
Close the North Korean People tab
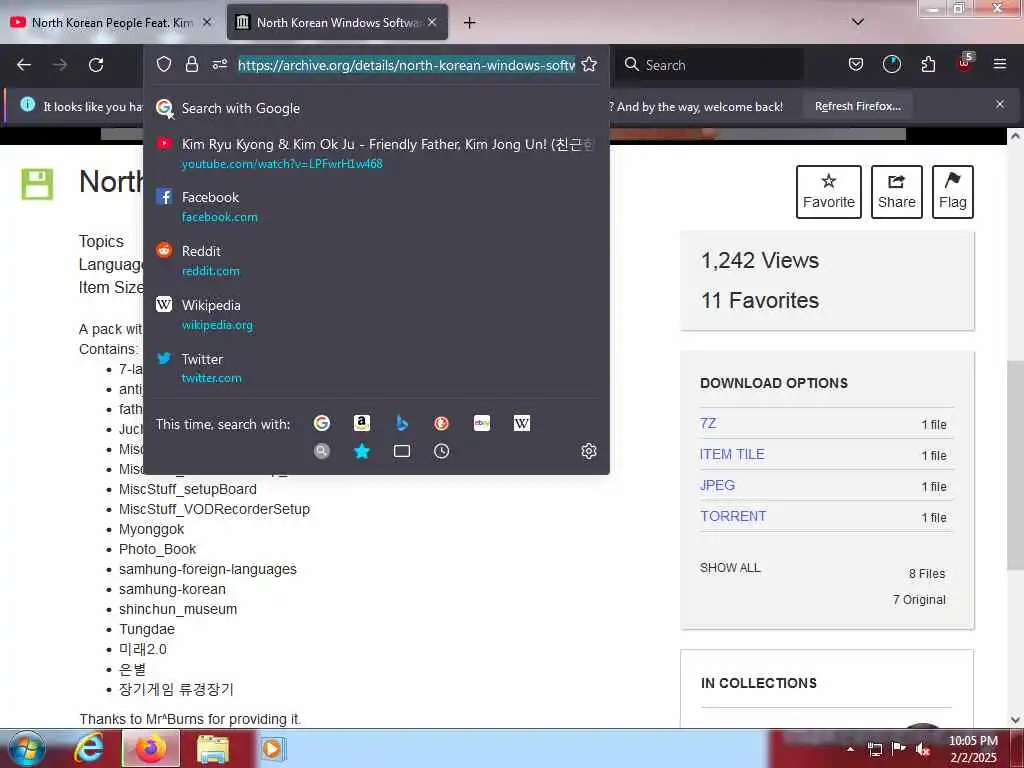[207, 22]
